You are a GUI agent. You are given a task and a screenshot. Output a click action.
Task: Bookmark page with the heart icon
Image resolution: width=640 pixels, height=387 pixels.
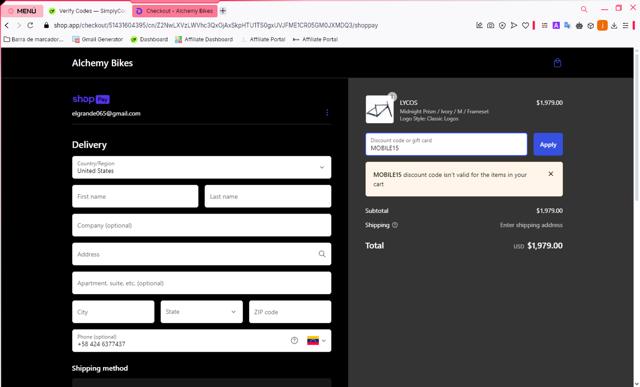click(x=526, y=25)
